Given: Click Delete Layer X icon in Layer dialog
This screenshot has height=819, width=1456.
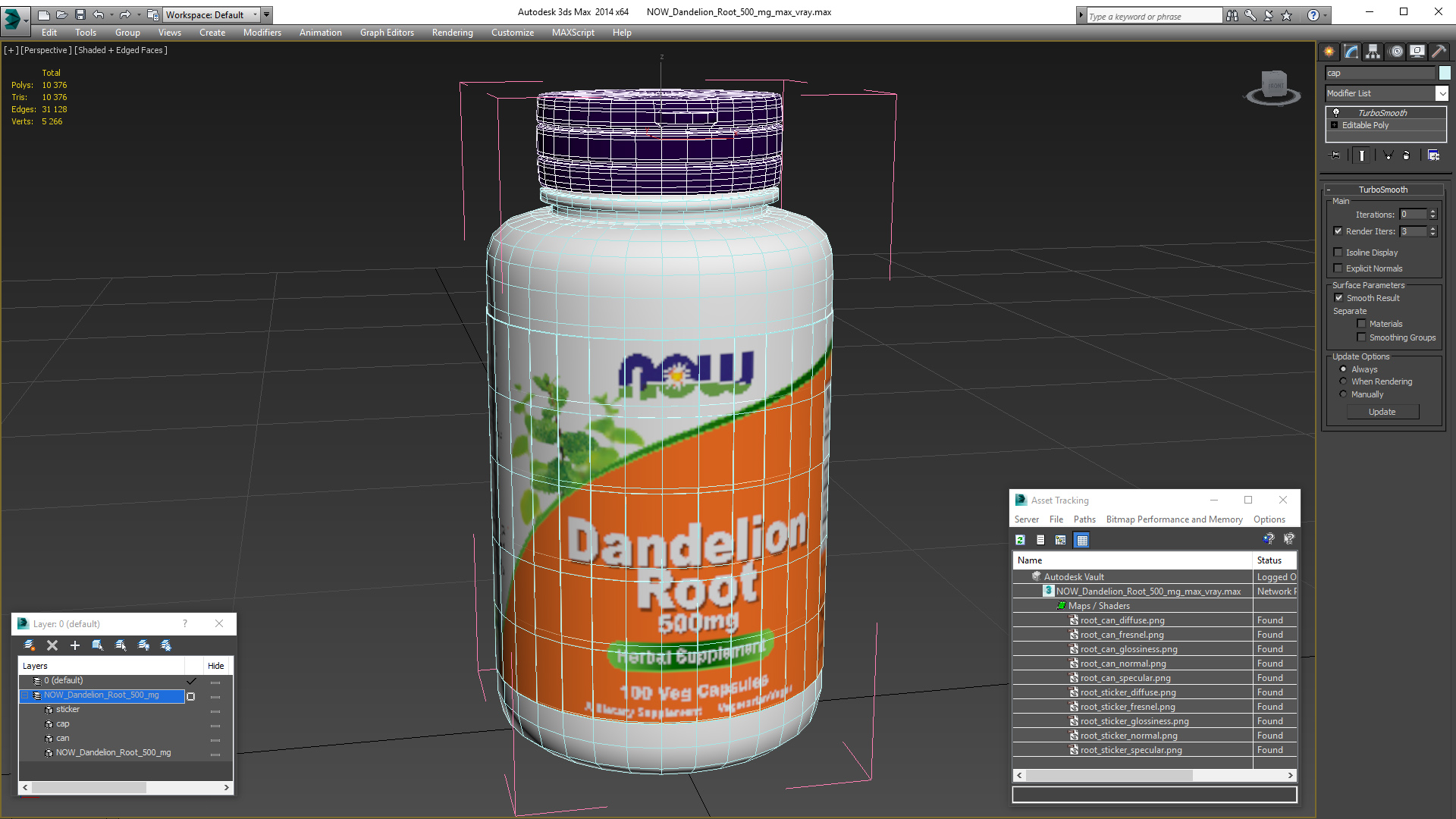Looking at the screenshot, I should (x=52, y=645).
